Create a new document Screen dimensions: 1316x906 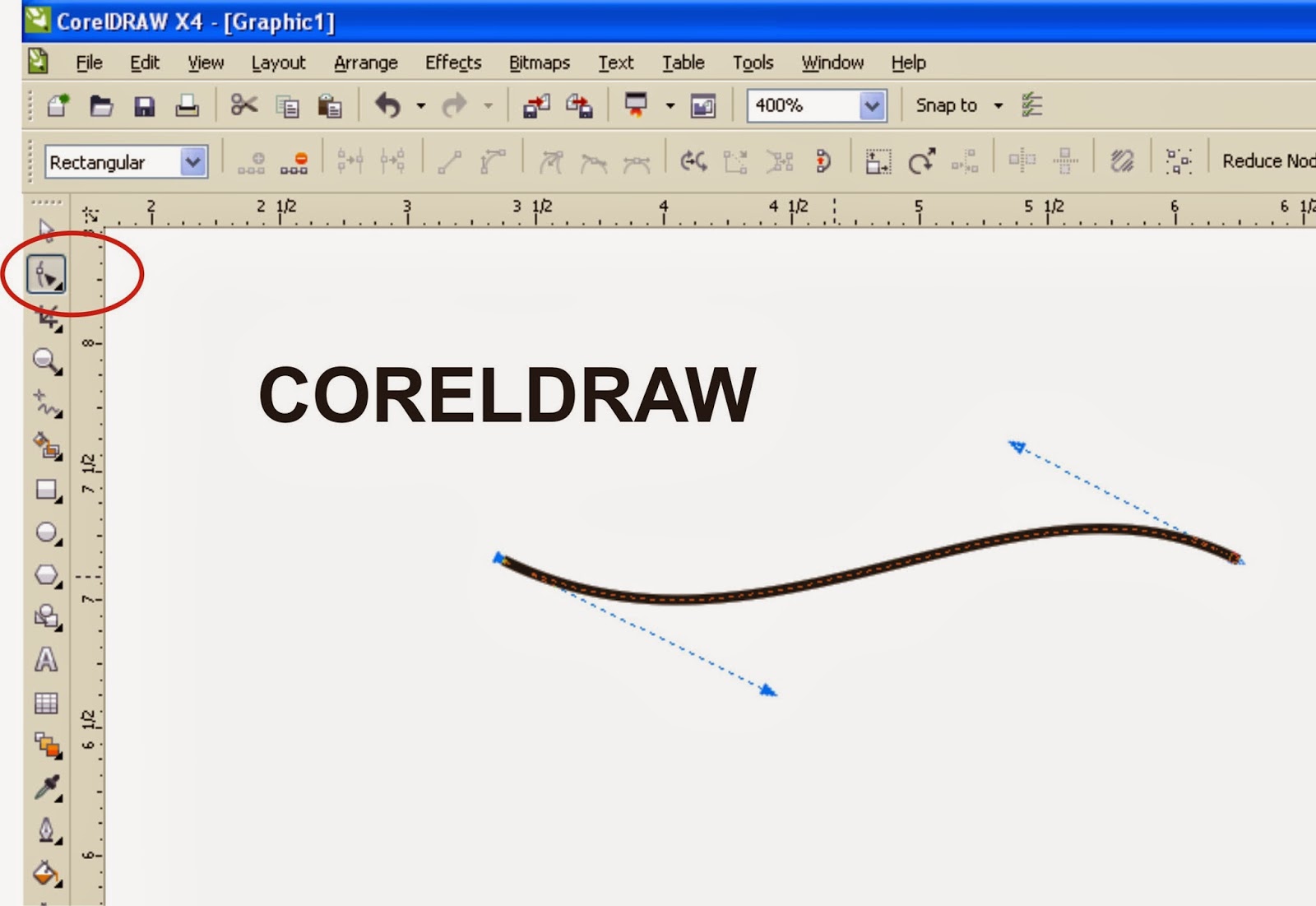[x=58, y=105]
